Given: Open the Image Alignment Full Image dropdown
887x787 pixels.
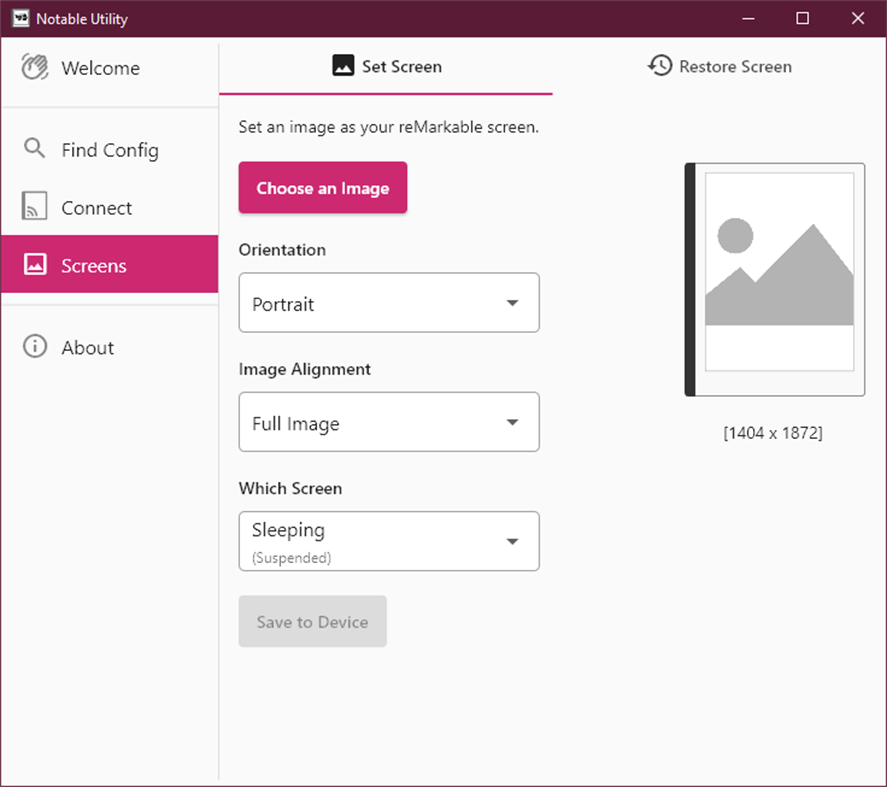Looking at the screenshot, I should pyautogui.click(x=389, y=422).
